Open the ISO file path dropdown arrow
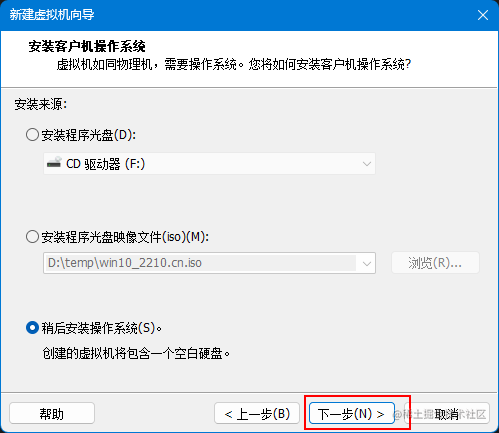The height and width of the screenshot is (433, 499). click(x=367, y=263)
